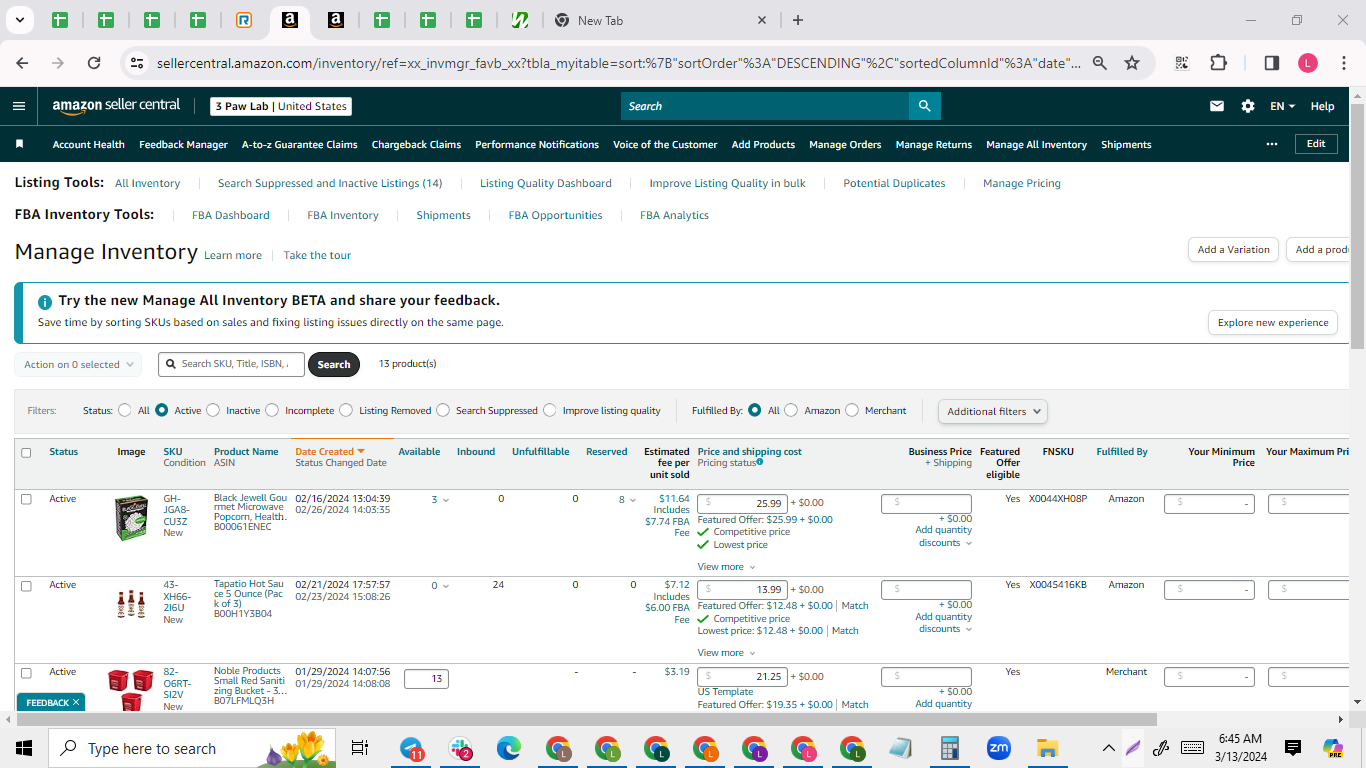Open Slack from the taskbar
The width and height of the screenshot is (1366, 768).
coord(461,748)
